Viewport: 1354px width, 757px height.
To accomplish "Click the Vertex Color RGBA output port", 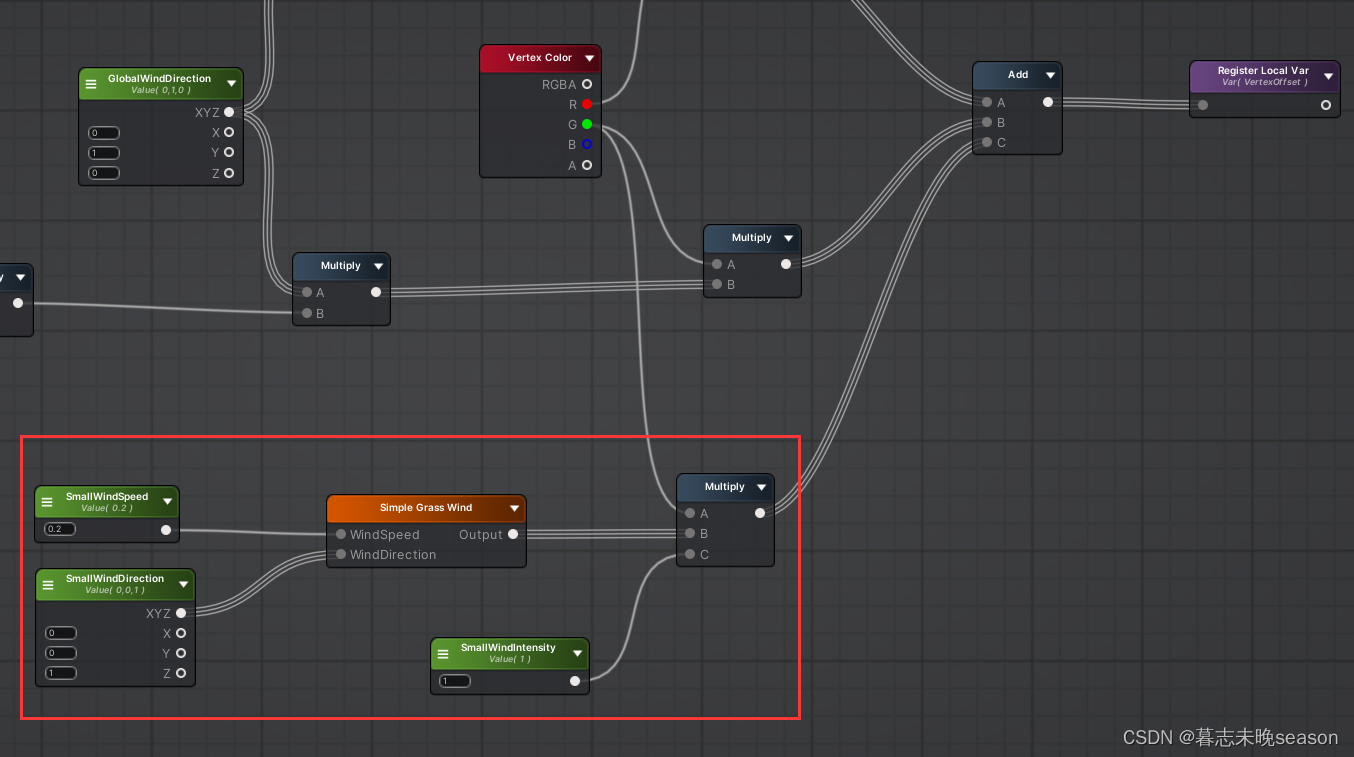I will pos(587,84).
